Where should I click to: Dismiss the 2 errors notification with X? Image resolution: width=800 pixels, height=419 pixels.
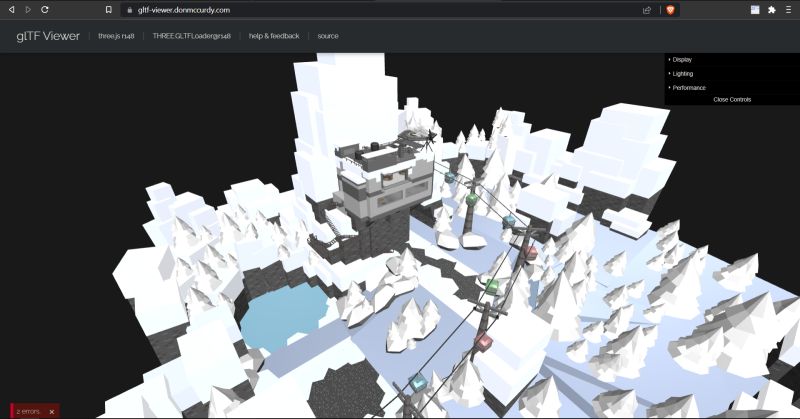click(52, 411)
